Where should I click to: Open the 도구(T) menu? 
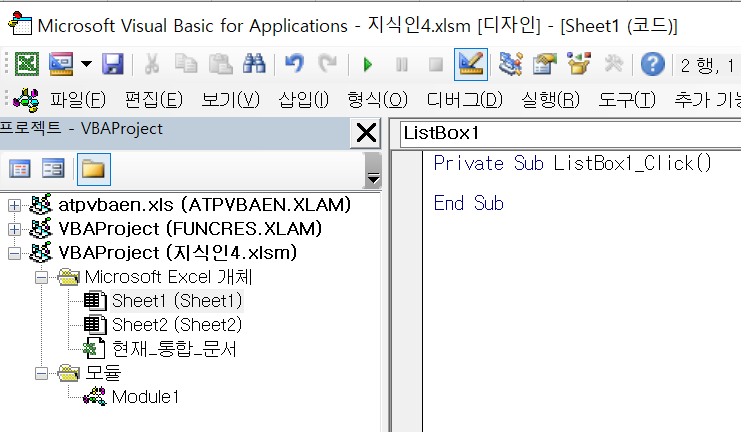click(627, 100)
